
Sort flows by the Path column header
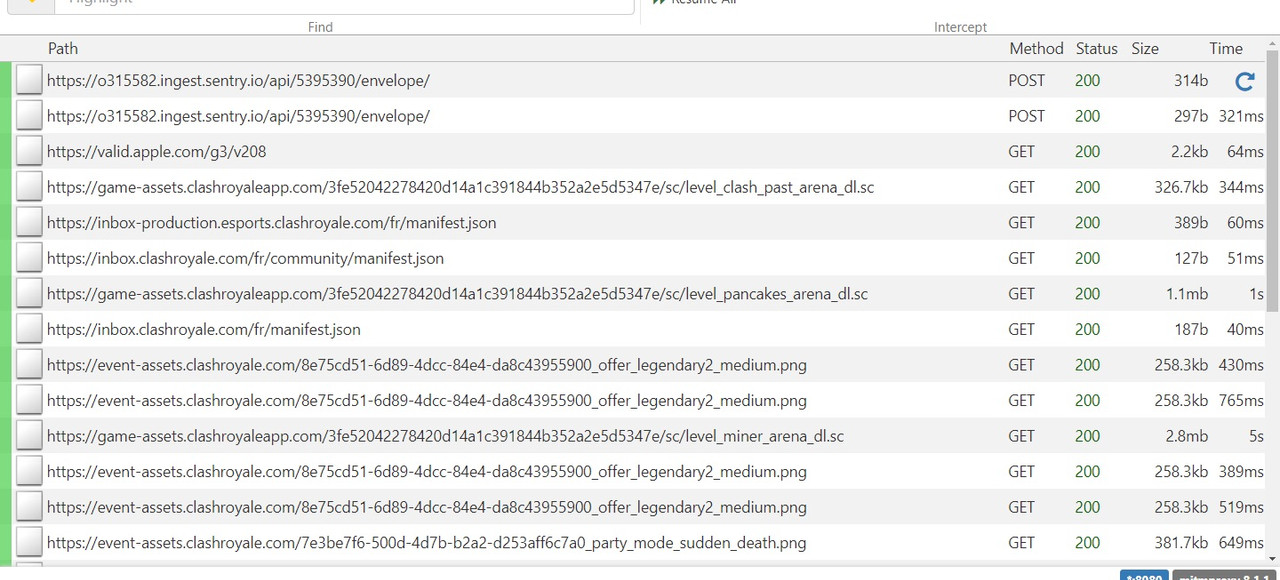tap(63, 48)
